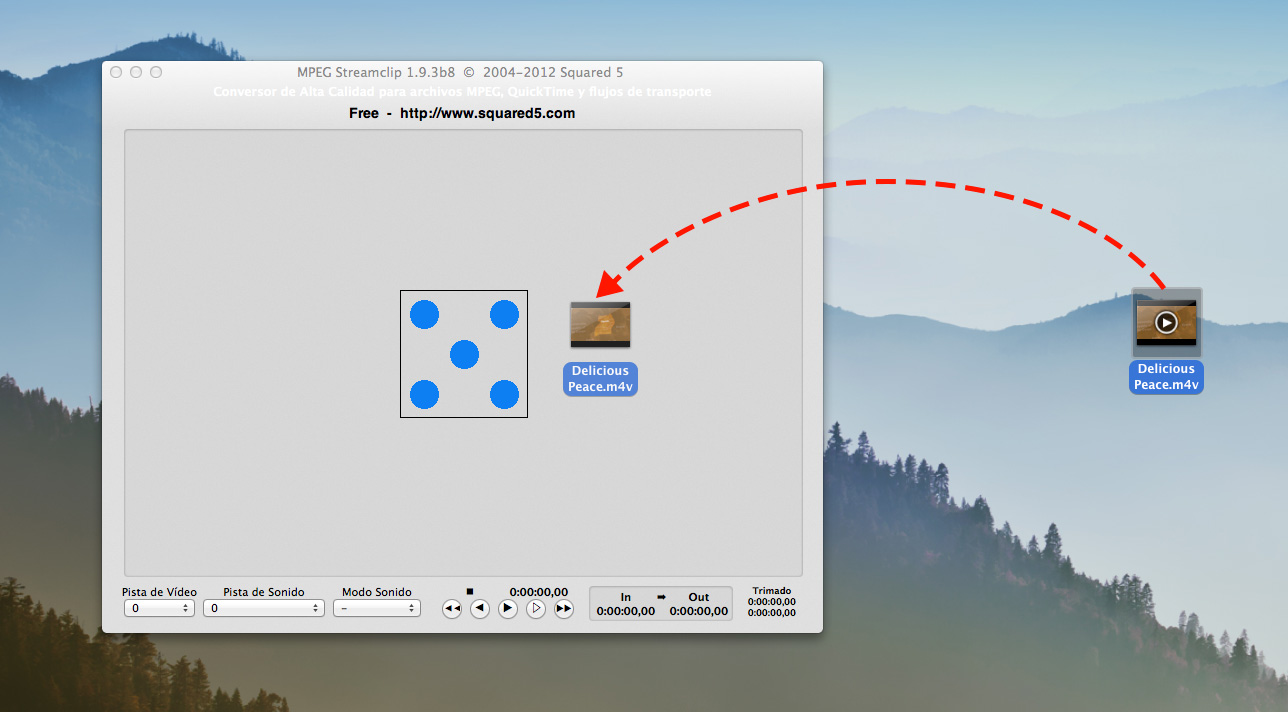Click the five blue dots Streamclip logo
Image resolution: width=1288 pixels, height=712 pixels.
(464, 354)
